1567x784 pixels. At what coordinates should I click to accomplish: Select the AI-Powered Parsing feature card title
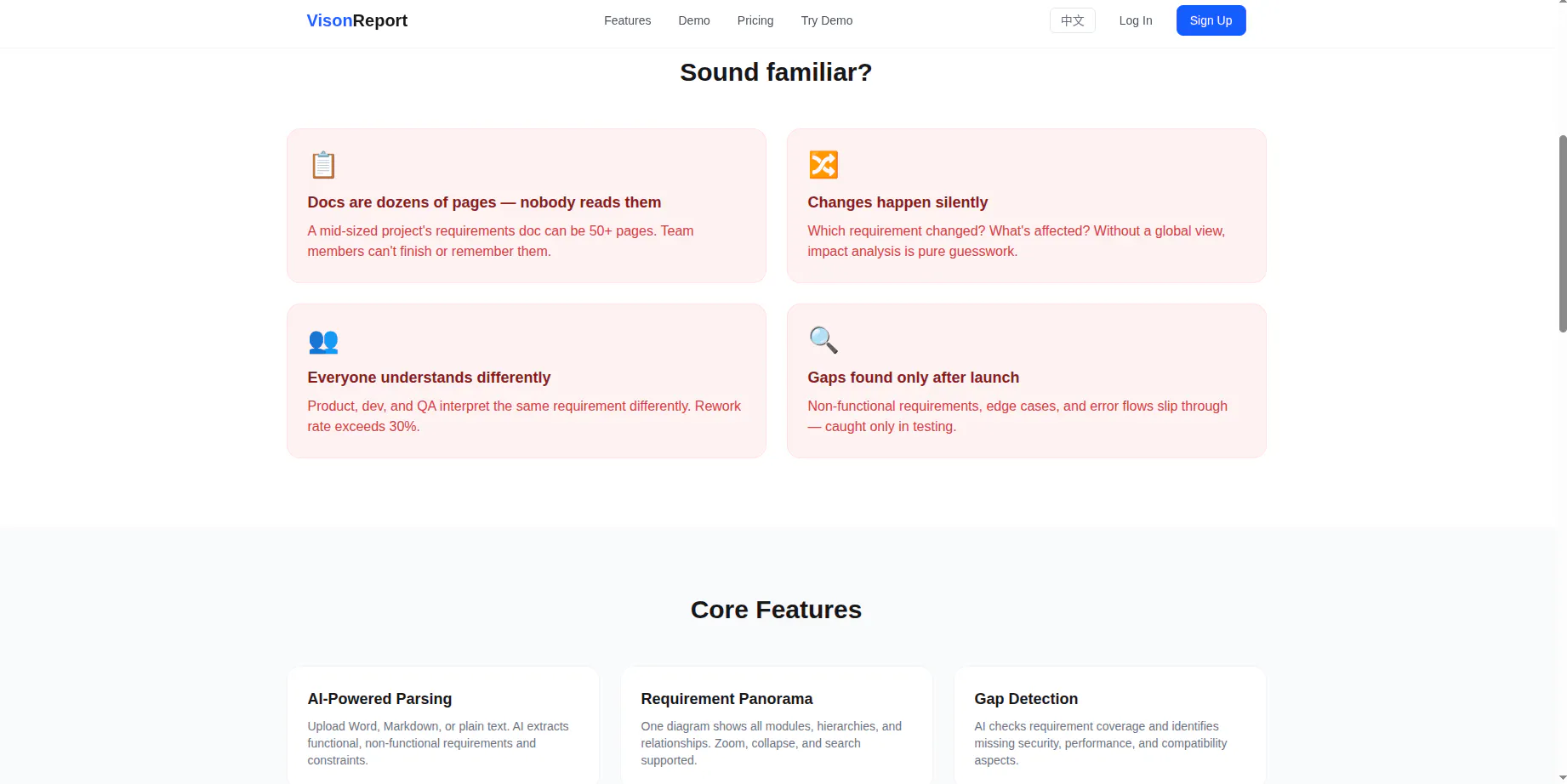[x=379, y=699]
